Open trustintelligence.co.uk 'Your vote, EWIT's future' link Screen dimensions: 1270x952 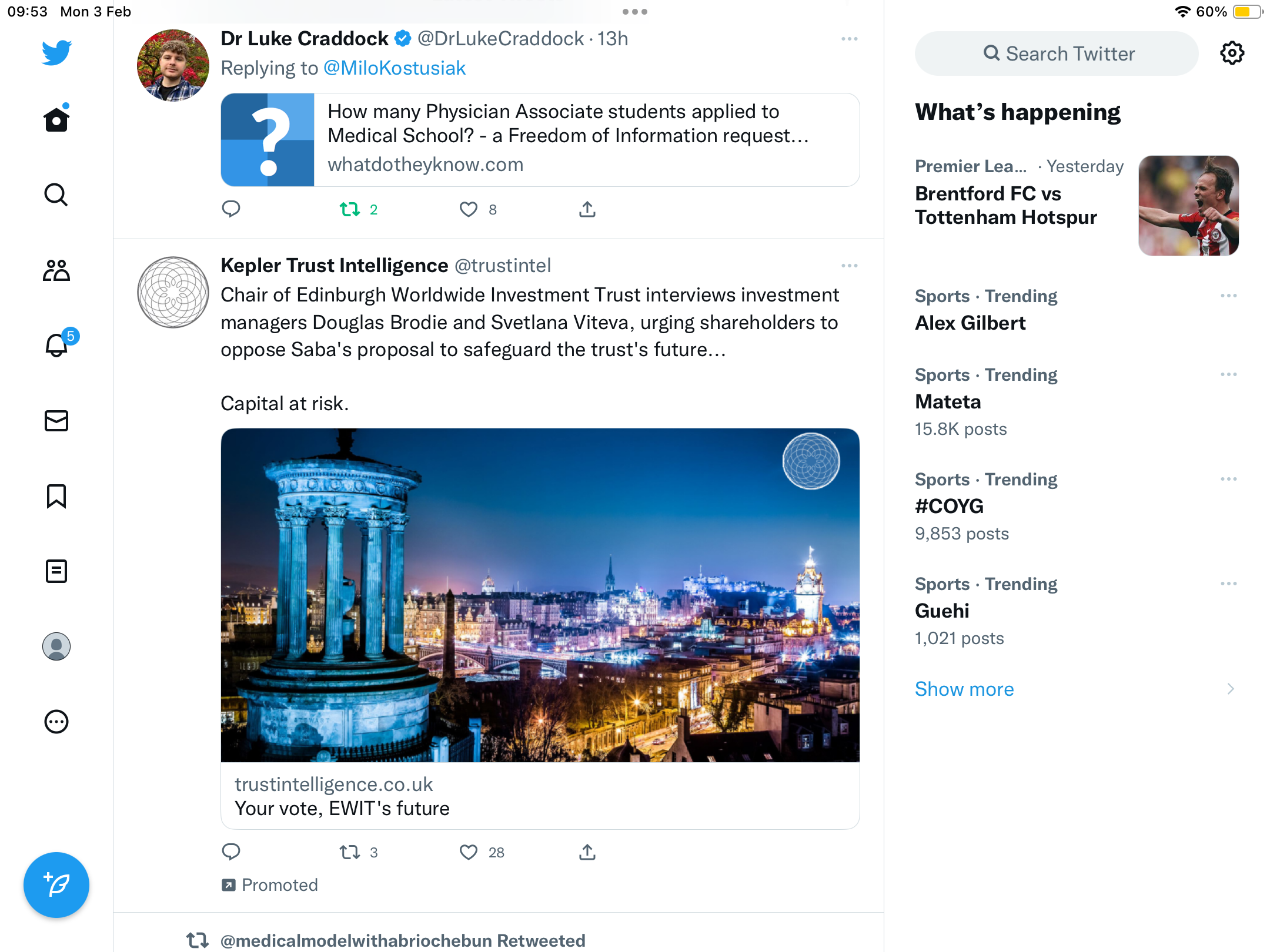coord(540,796)
